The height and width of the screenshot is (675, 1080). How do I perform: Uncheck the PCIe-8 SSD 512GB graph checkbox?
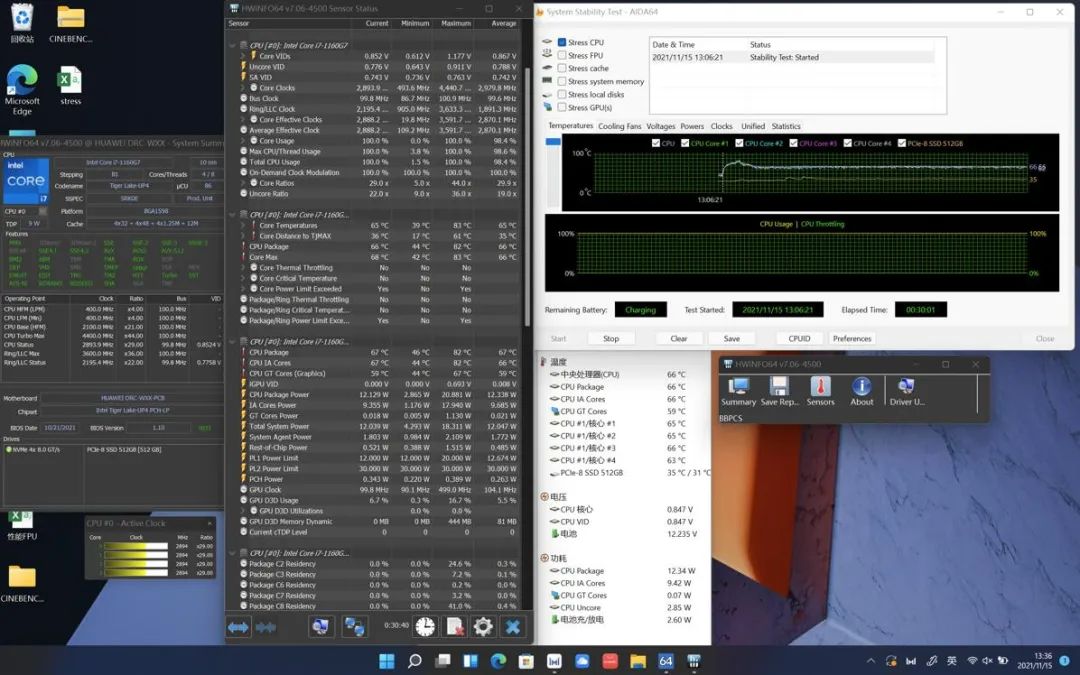(x=902, y=143)
